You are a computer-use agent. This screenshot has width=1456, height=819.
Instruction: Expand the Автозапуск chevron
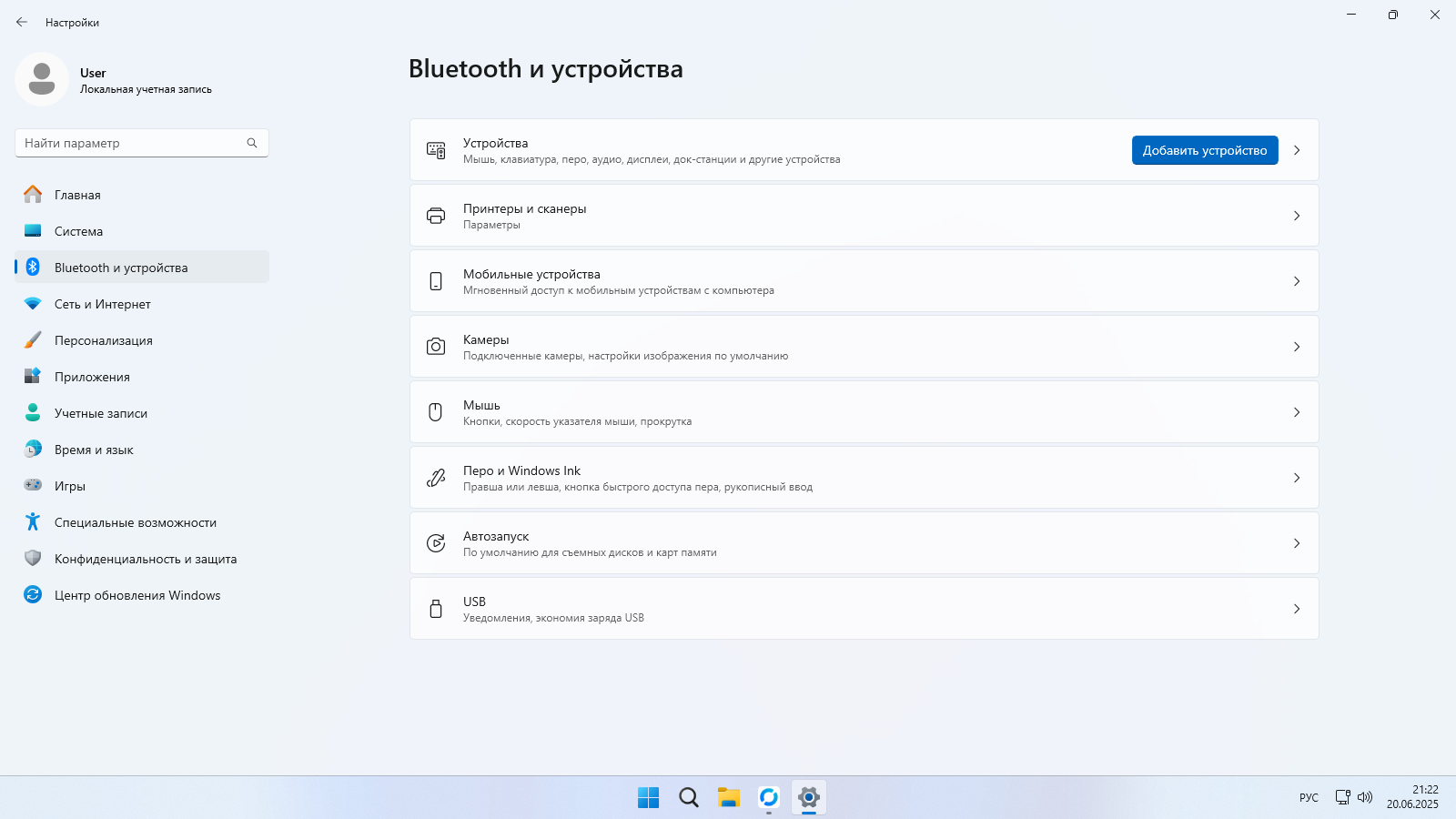(x=1297, y=543)
